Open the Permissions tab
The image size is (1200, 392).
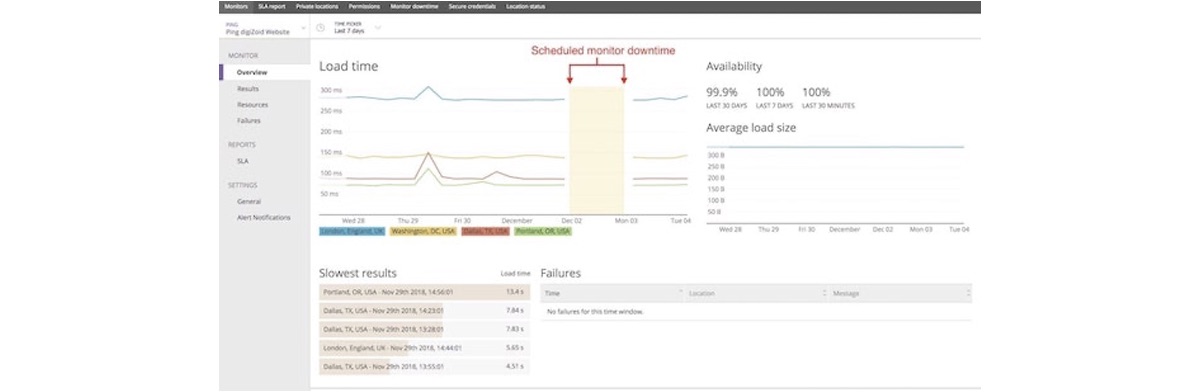(x=364, y=7)
